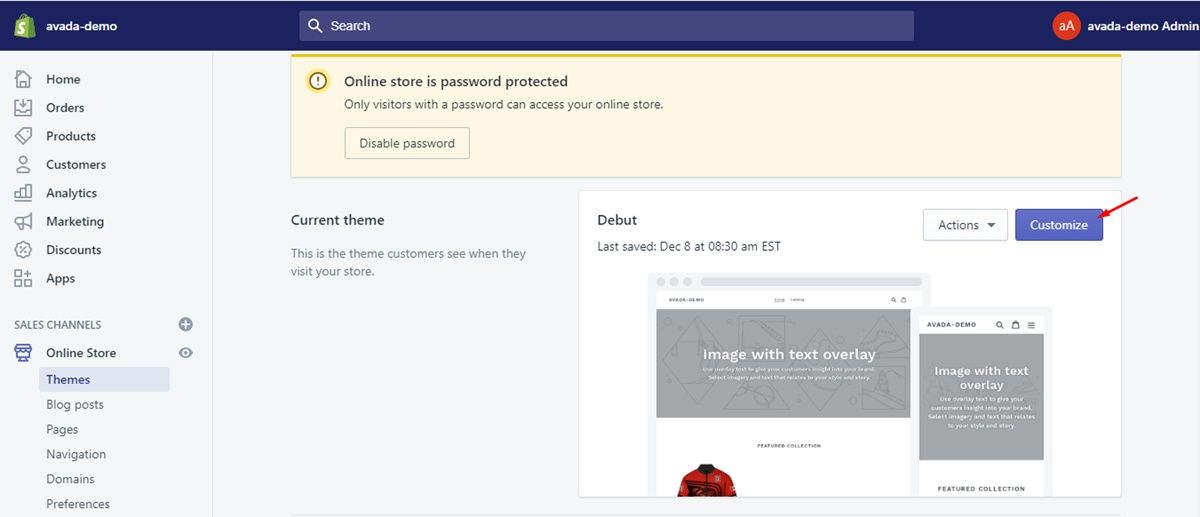
Task: Click the Apps grid icon
Action: pyautogui.click(x=23, y=278)
